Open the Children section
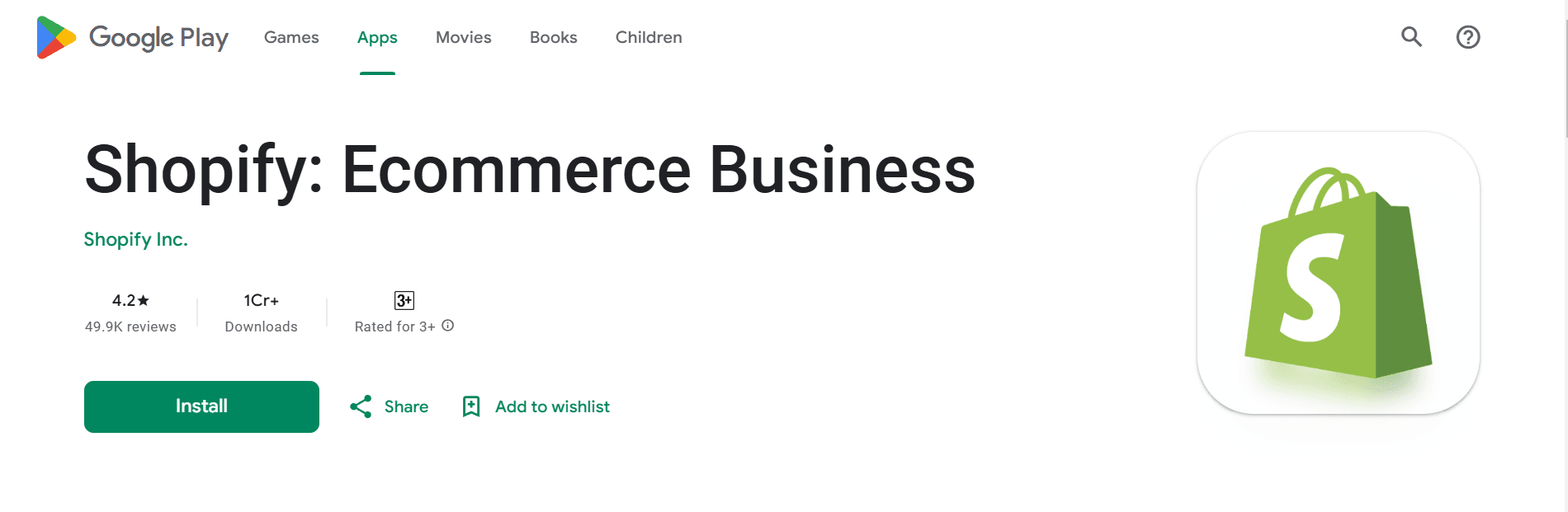 point(648,37)
